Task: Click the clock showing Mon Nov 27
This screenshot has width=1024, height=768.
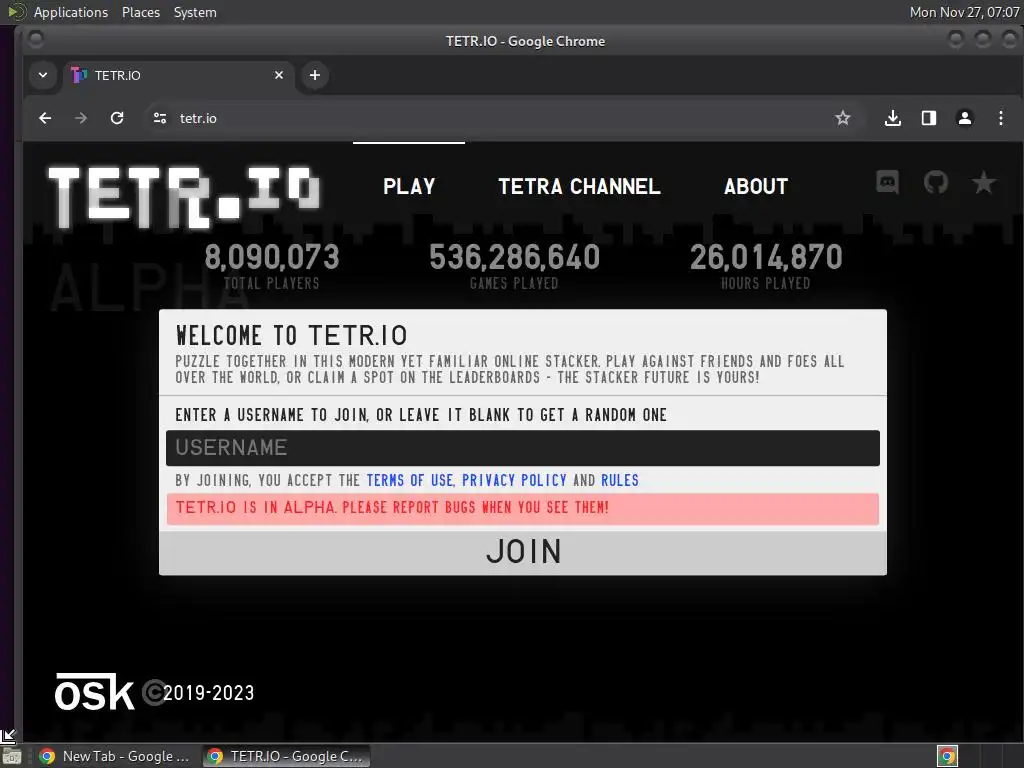Action: pyautogui.click(x=964, y=12)
